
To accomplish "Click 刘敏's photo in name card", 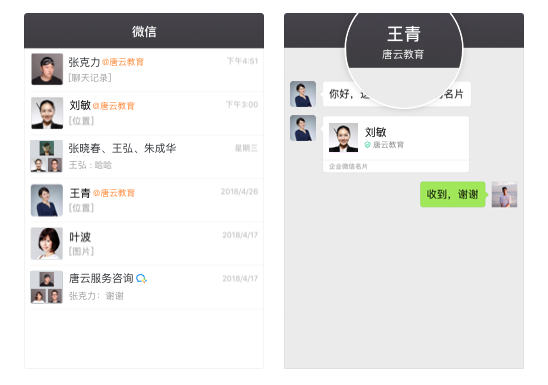I will 343,137.
